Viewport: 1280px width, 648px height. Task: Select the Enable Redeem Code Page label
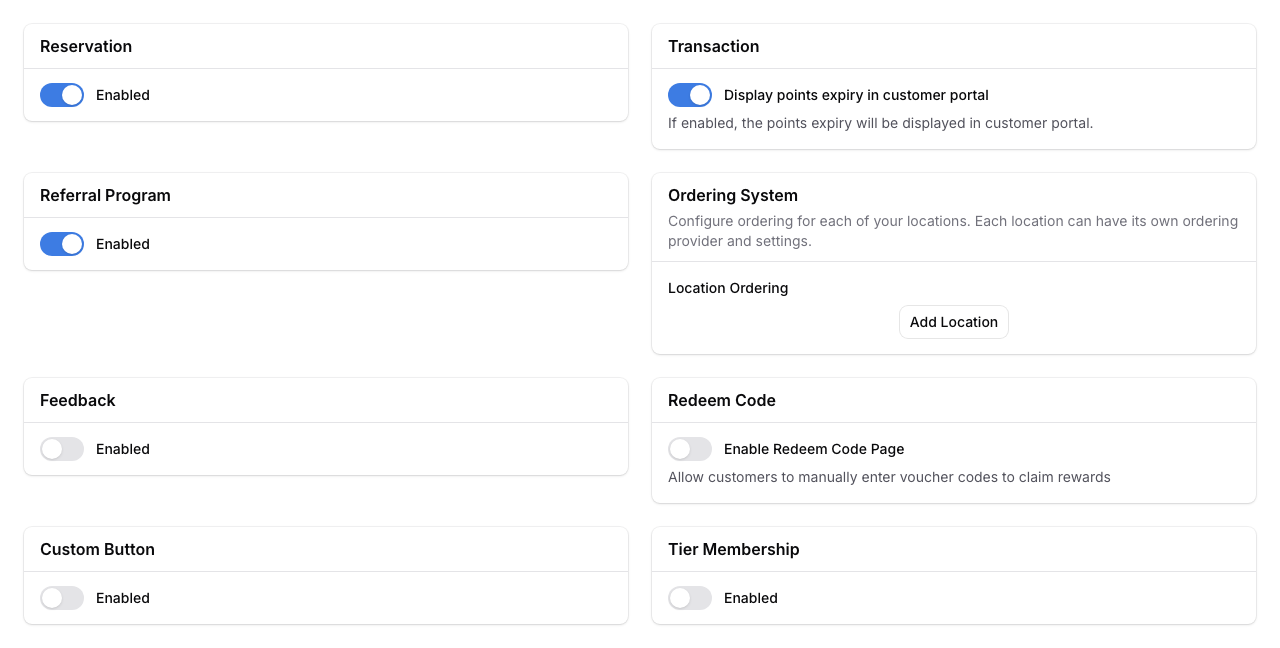point(813,449)
